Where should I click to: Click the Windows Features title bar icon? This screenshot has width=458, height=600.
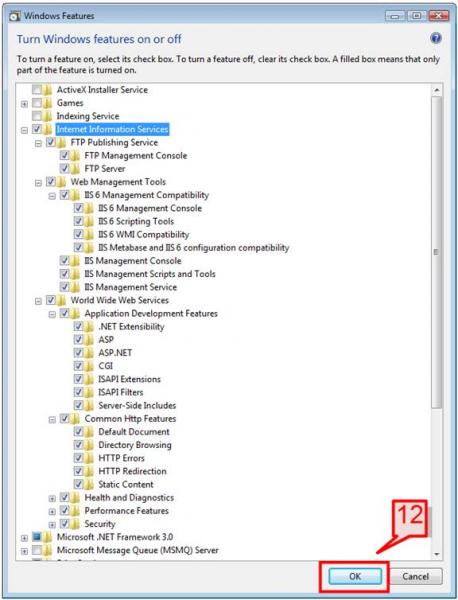coord(15,16)
